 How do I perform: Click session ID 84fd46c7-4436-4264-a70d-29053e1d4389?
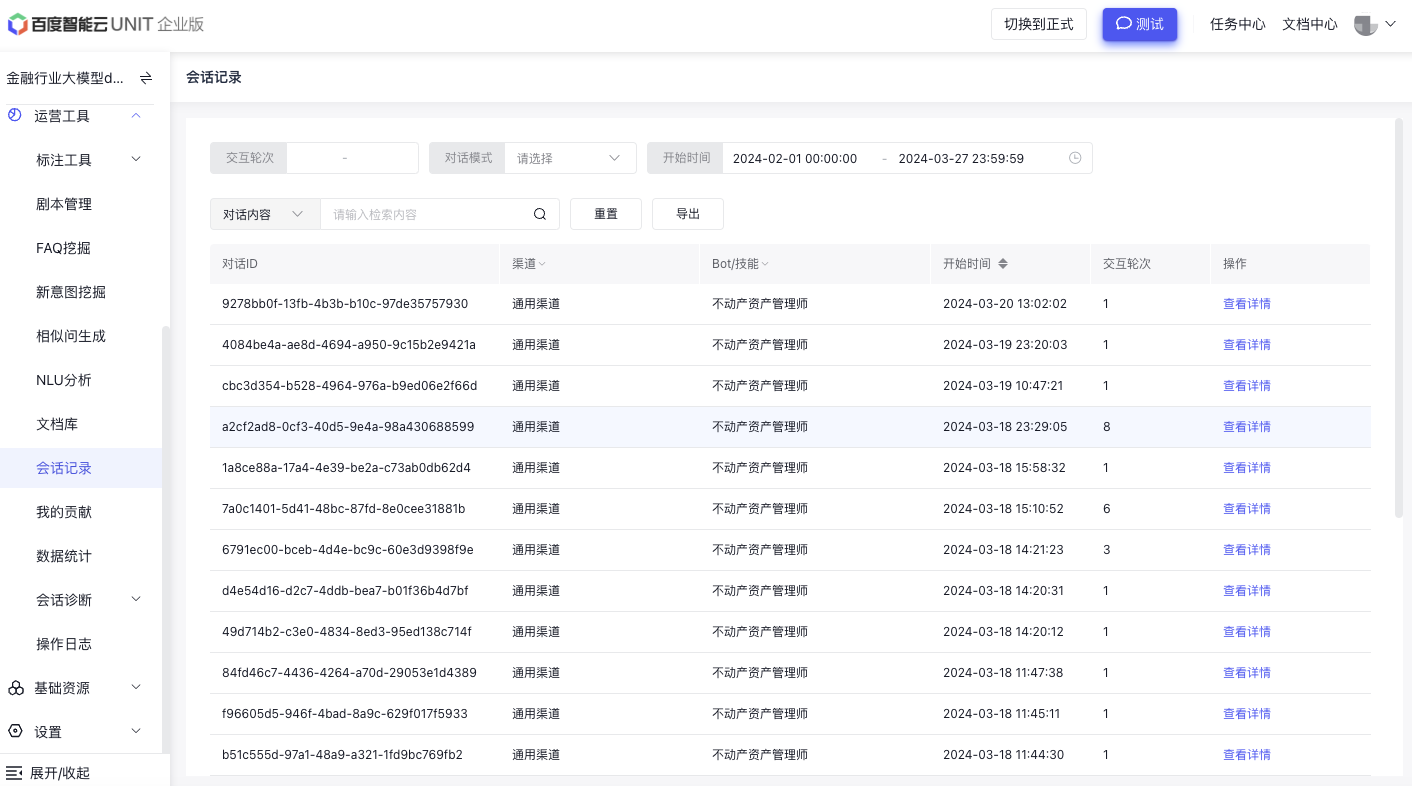click(349, 673)
